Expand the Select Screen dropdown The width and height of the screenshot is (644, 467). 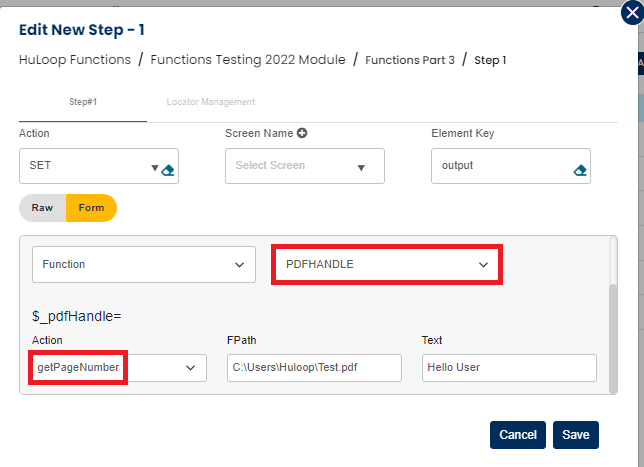click(x=361, y=167)
